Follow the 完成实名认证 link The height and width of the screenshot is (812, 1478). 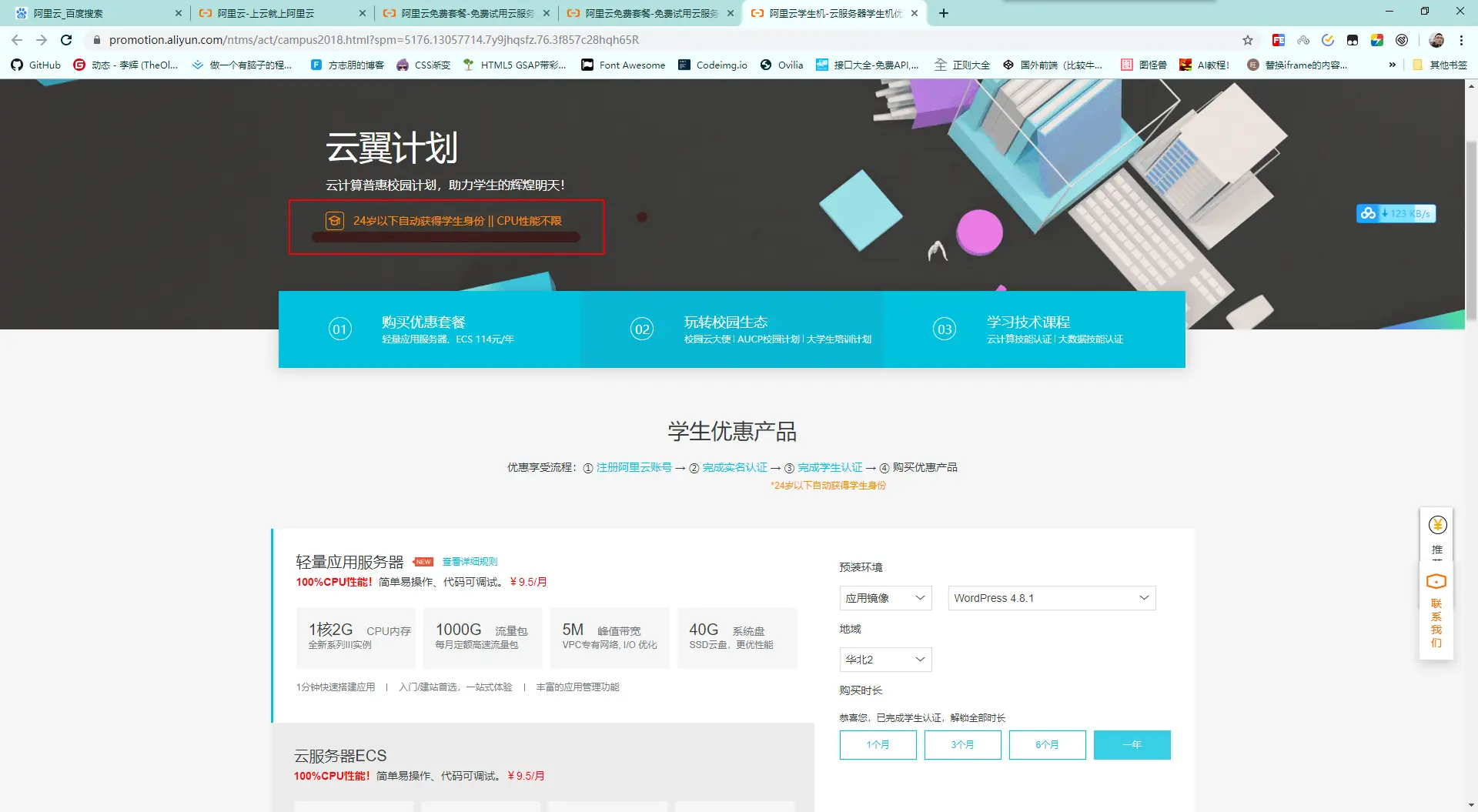tap(734, 467)
